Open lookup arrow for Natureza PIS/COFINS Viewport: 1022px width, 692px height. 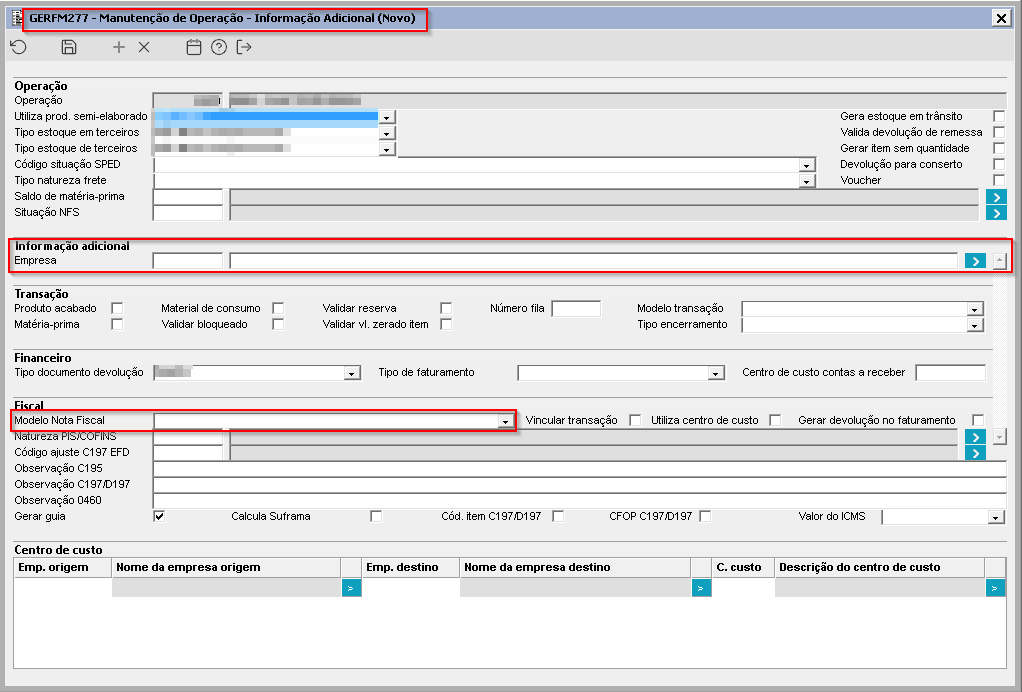click(x=975, y=437)
